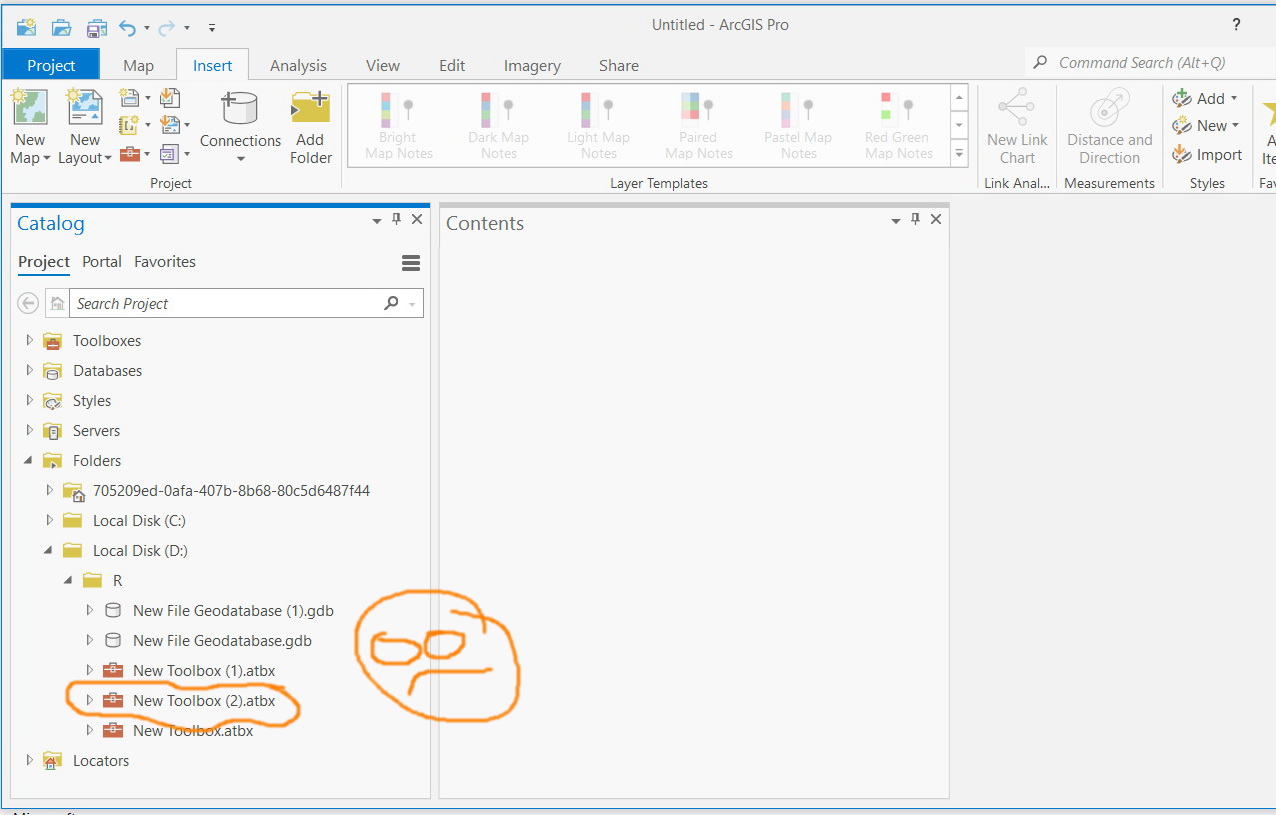Screen dimensions: 1276x815
Task: Open the Project tab
Action: [51, 65]
